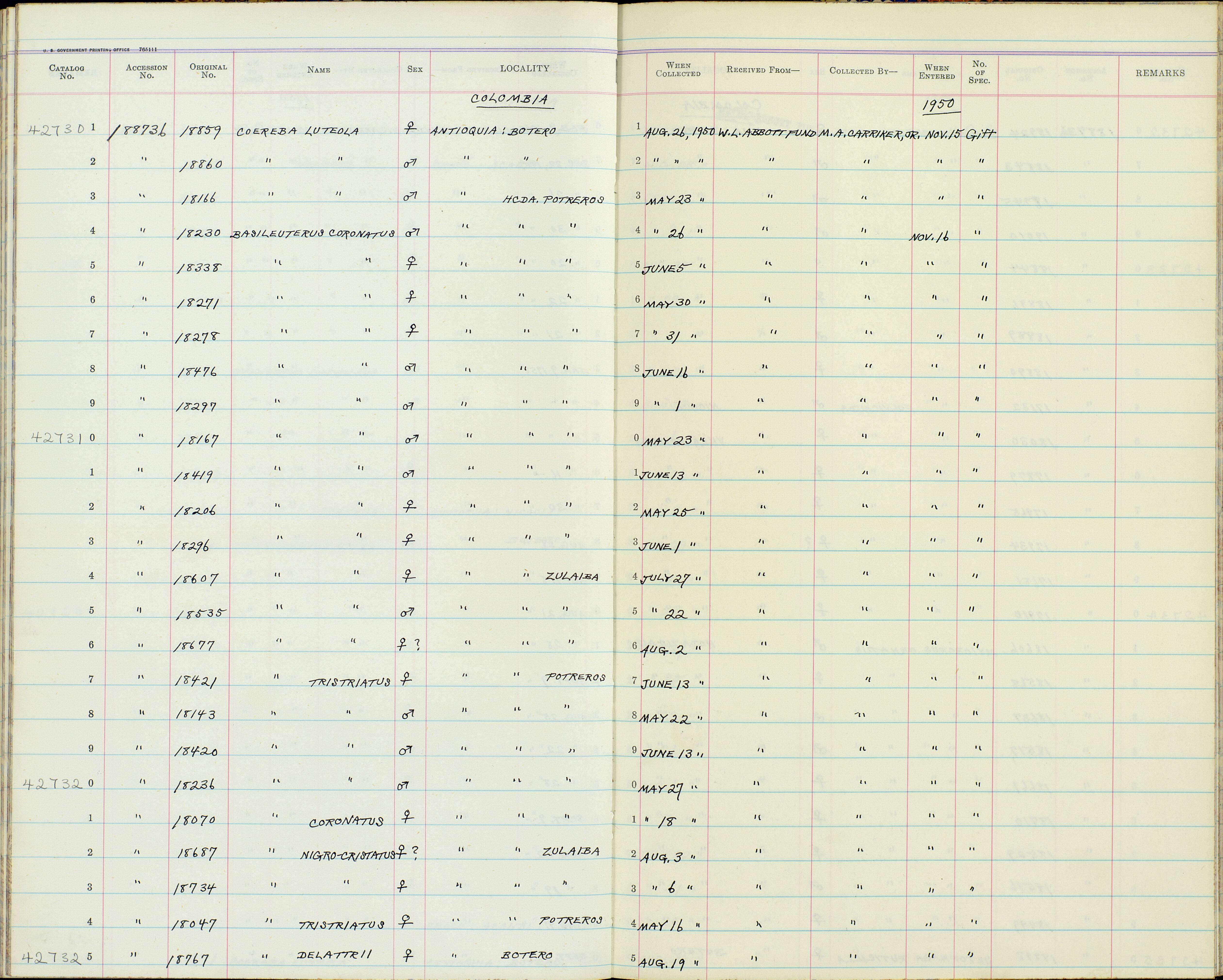Click the 'Received From—' column header

pos(762,70)
